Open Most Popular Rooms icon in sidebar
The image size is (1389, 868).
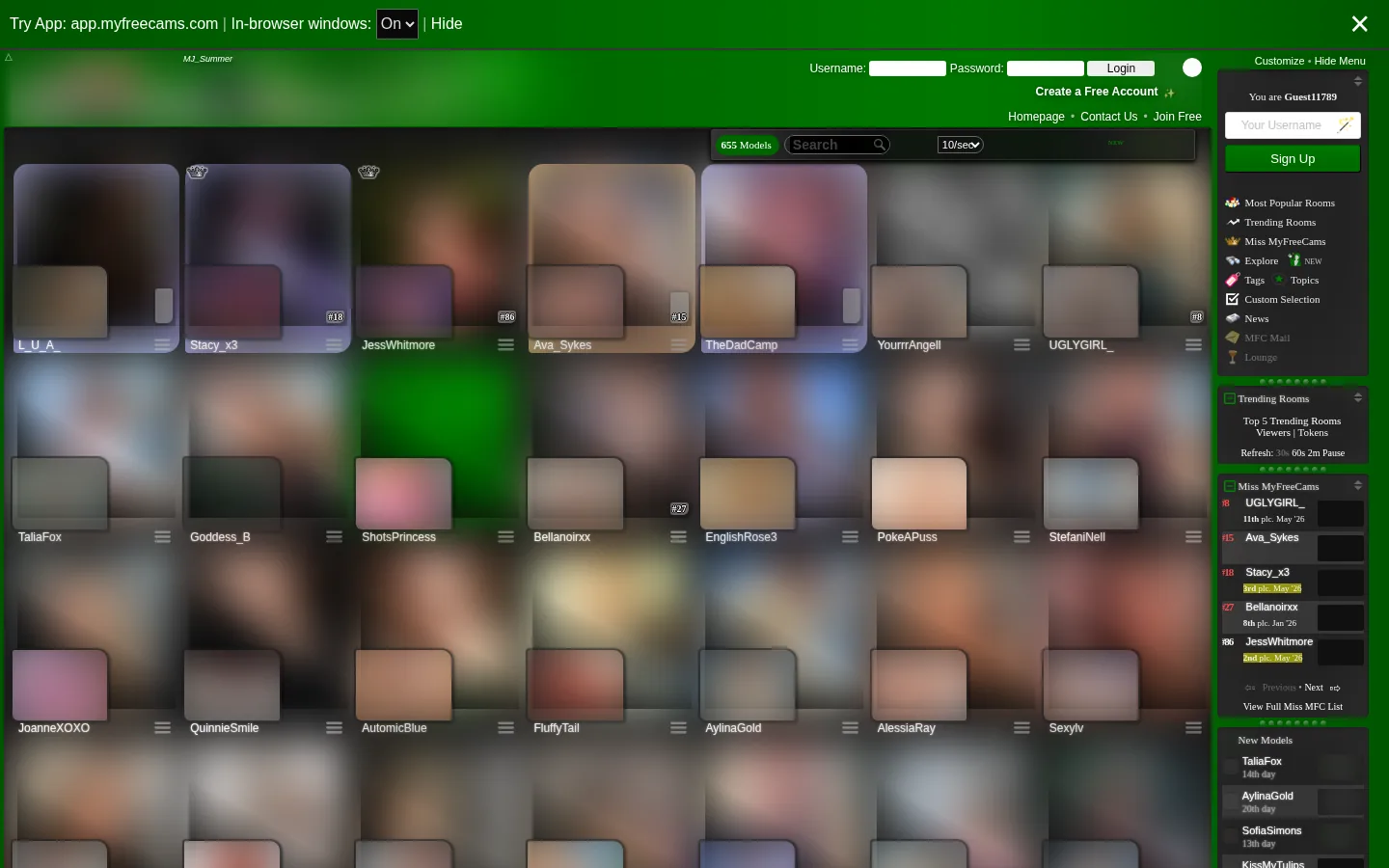pos(1232,203)
